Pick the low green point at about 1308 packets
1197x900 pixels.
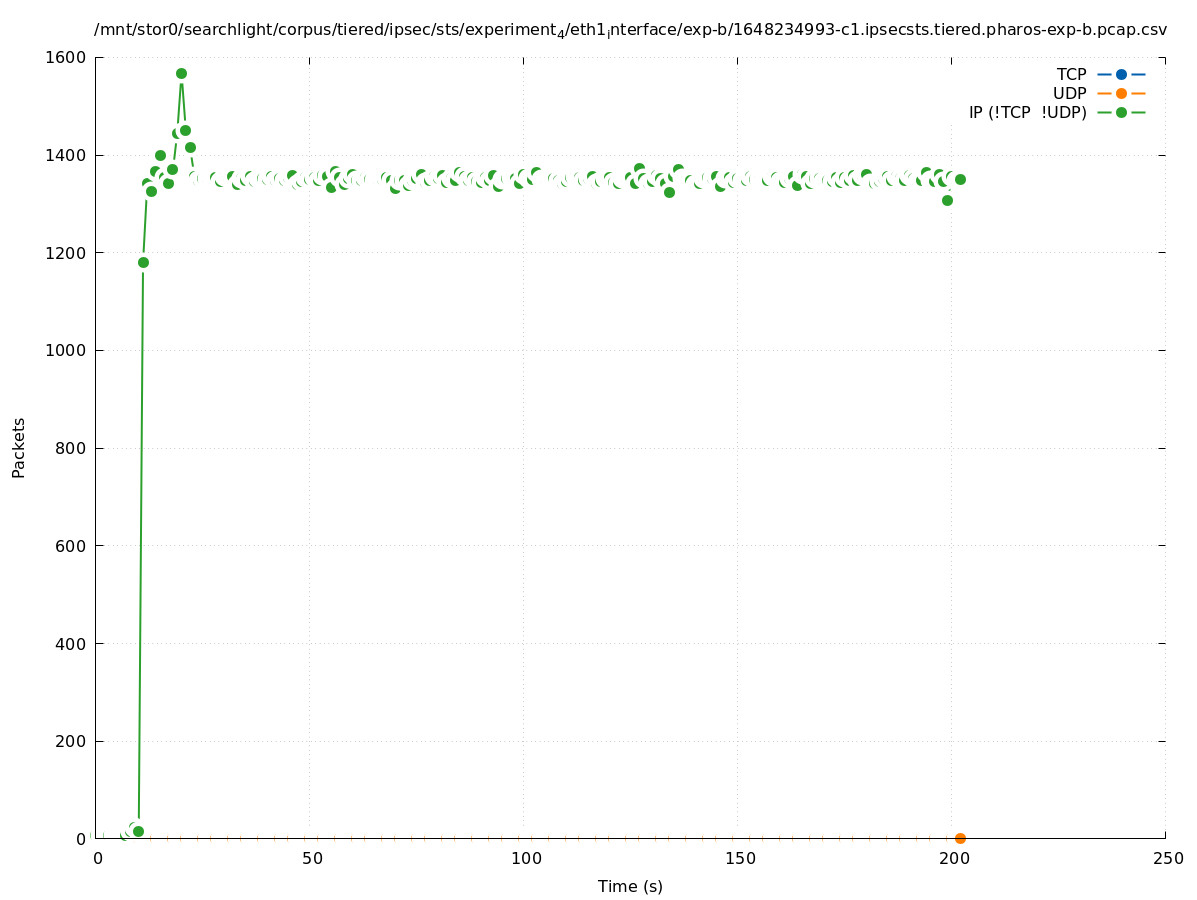947,200
